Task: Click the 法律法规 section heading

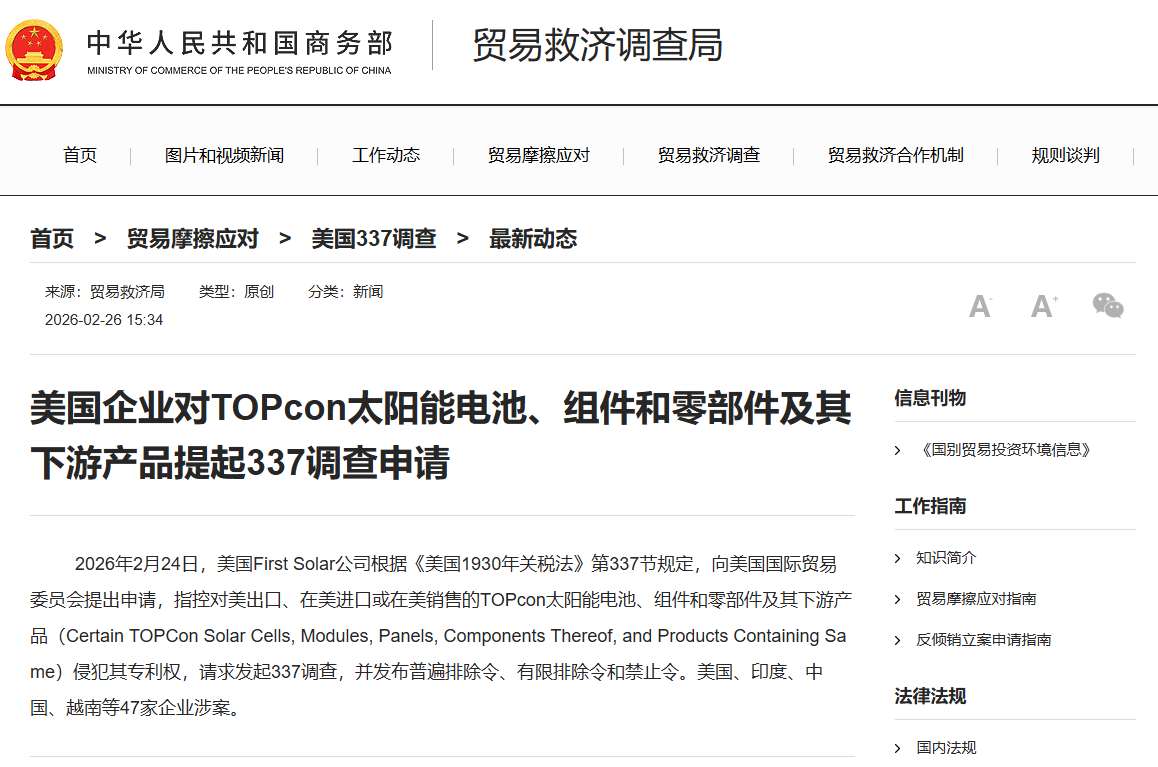Action: pos(930,696)
